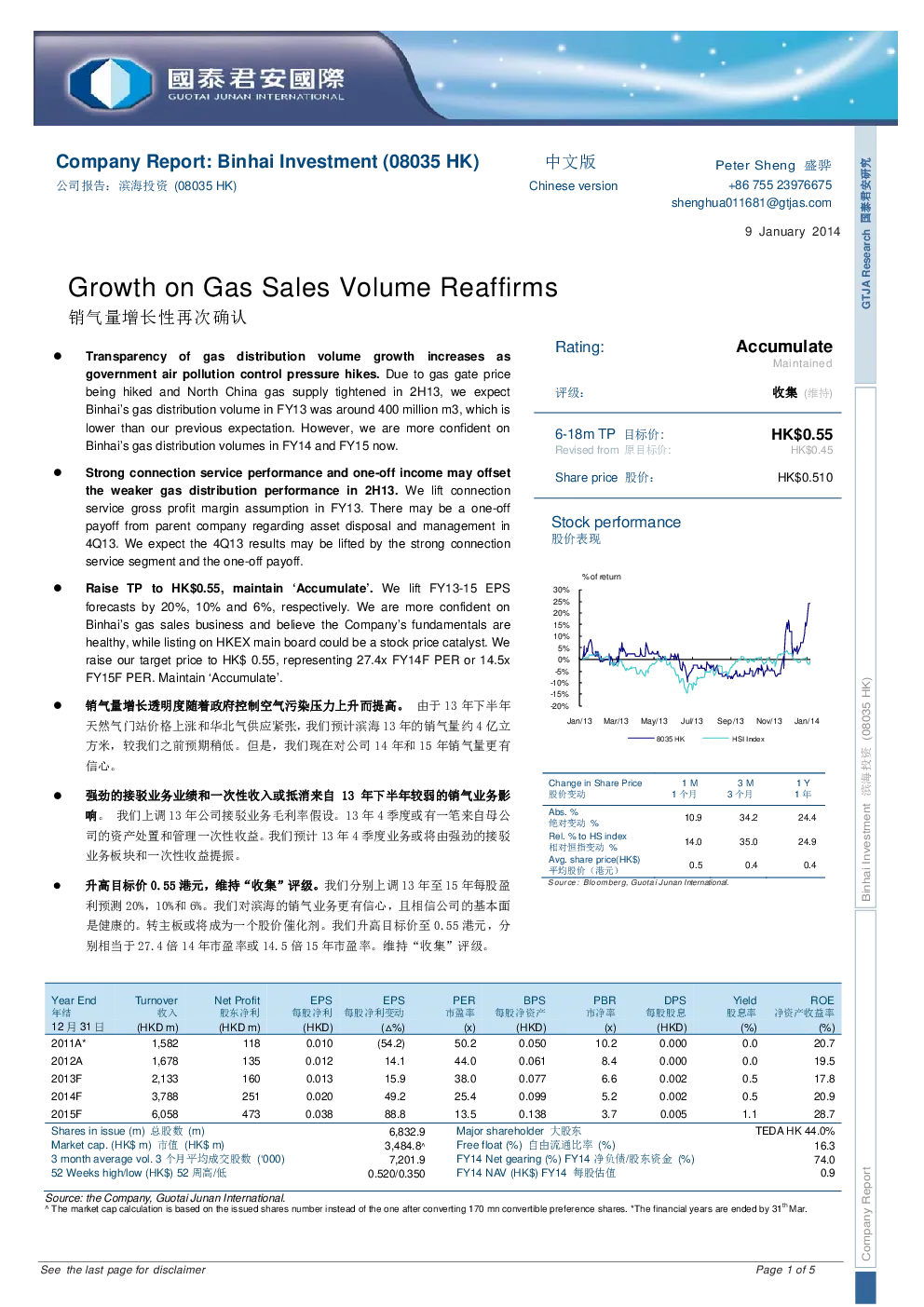Click bullet starting Raise TP to HK$0.55
Viewport: 924px width, 1307px height.
[x=298, y=633]
